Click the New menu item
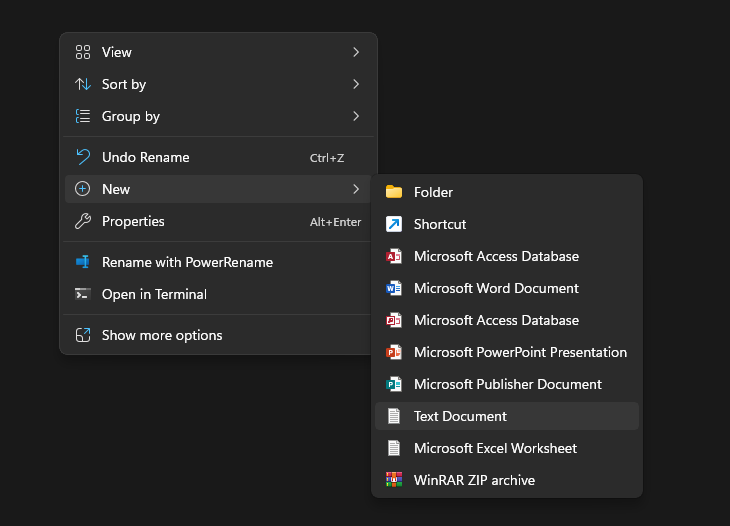730x526 pixels. 116,189
